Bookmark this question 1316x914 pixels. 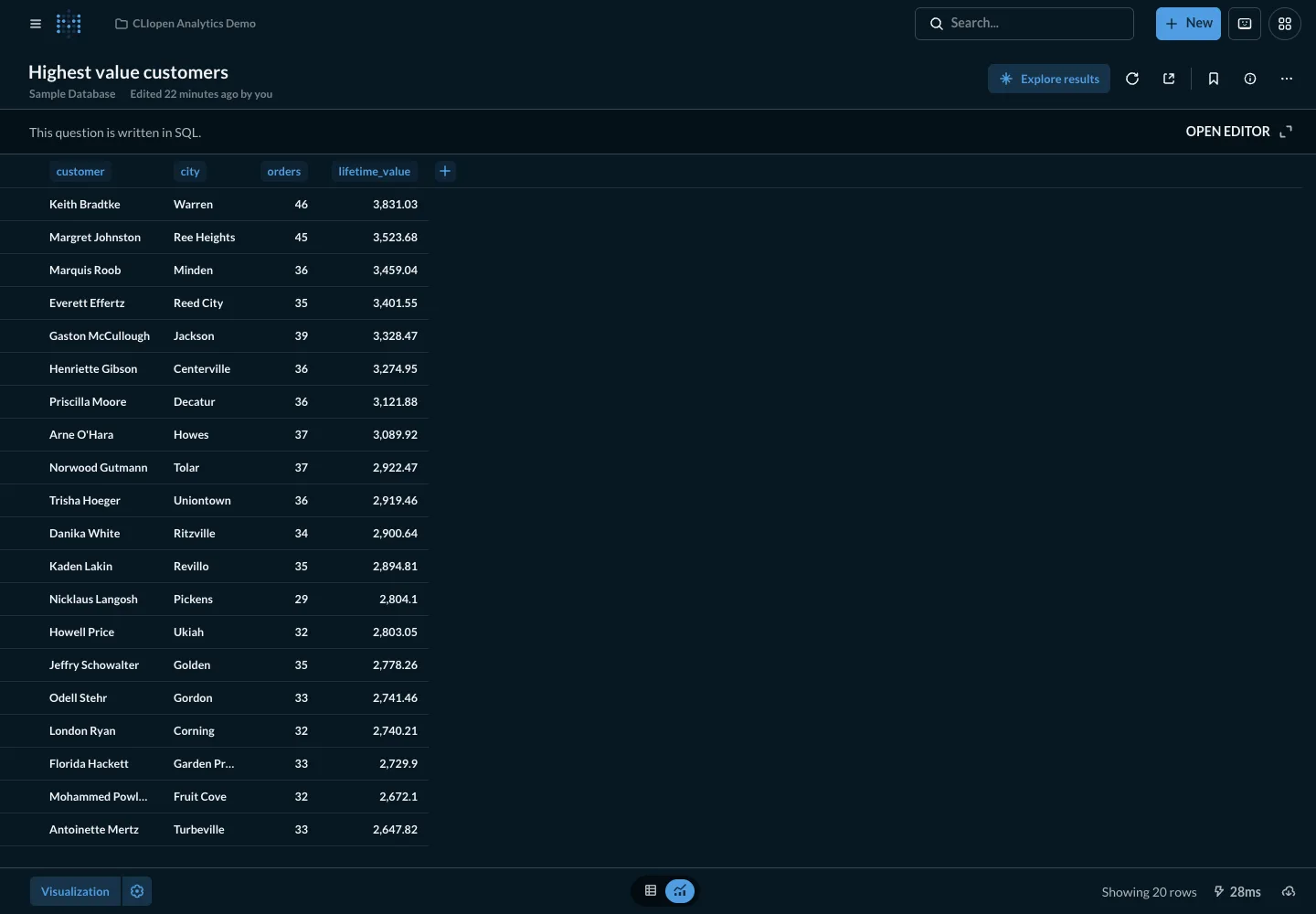click(x=1214, y=79)
